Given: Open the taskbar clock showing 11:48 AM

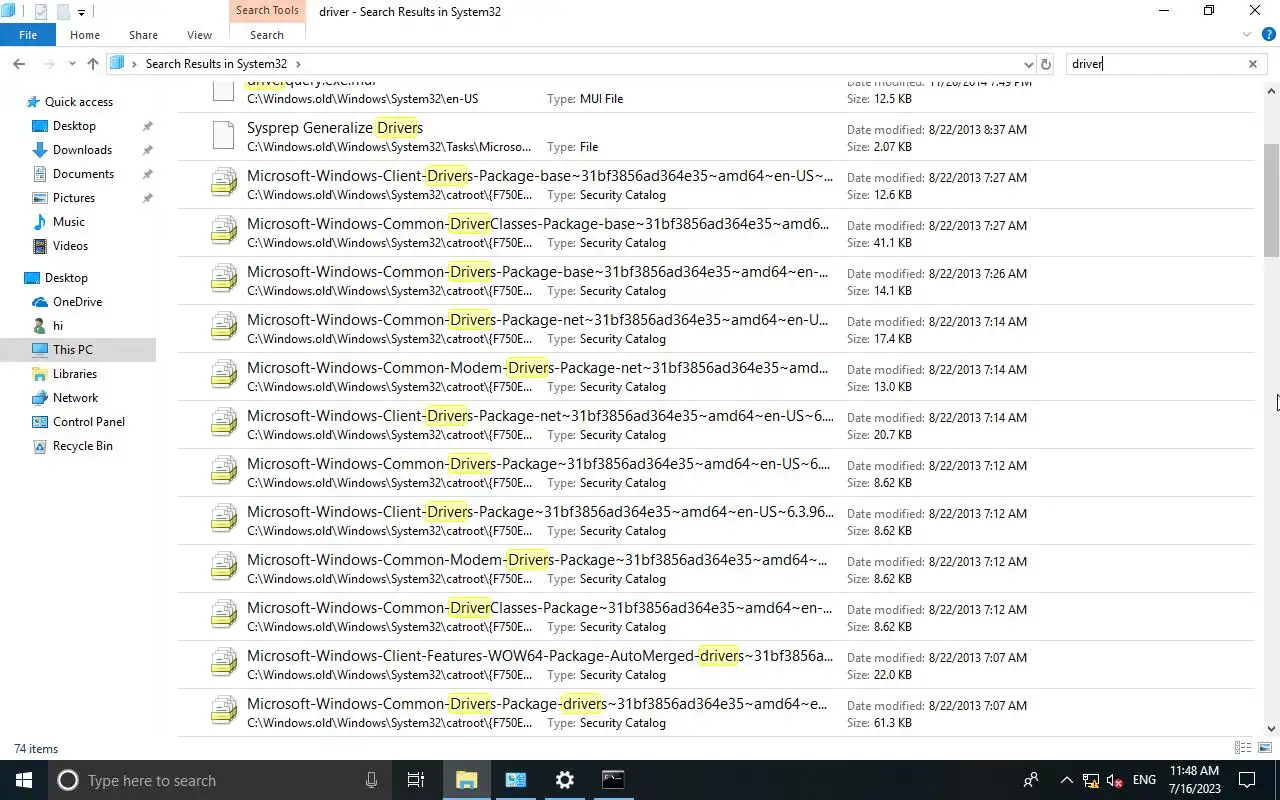Looking at the screenshot, I should (1194, 780).
